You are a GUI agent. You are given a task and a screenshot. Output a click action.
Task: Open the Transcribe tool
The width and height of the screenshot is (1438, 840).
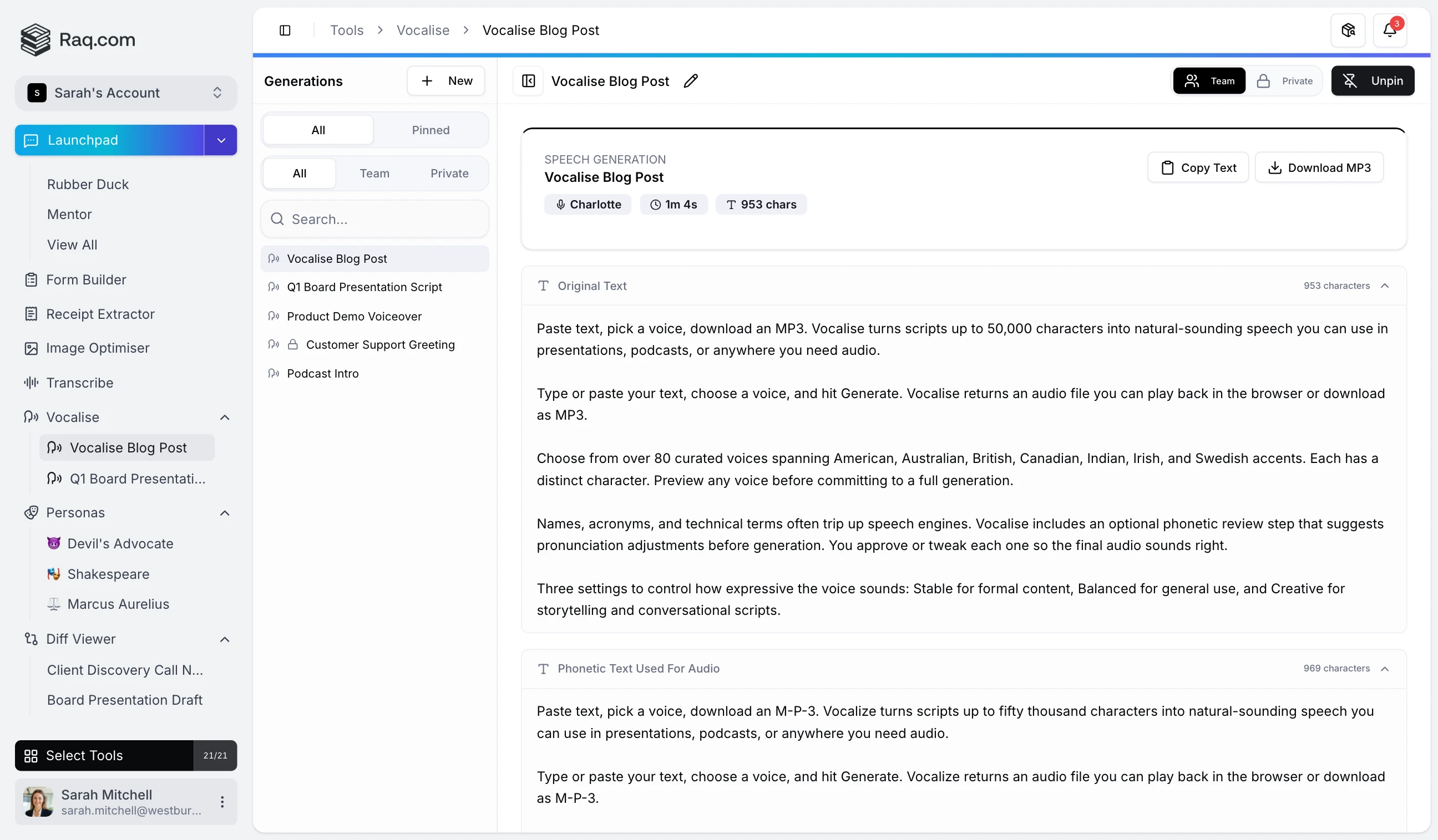point(79,383)
